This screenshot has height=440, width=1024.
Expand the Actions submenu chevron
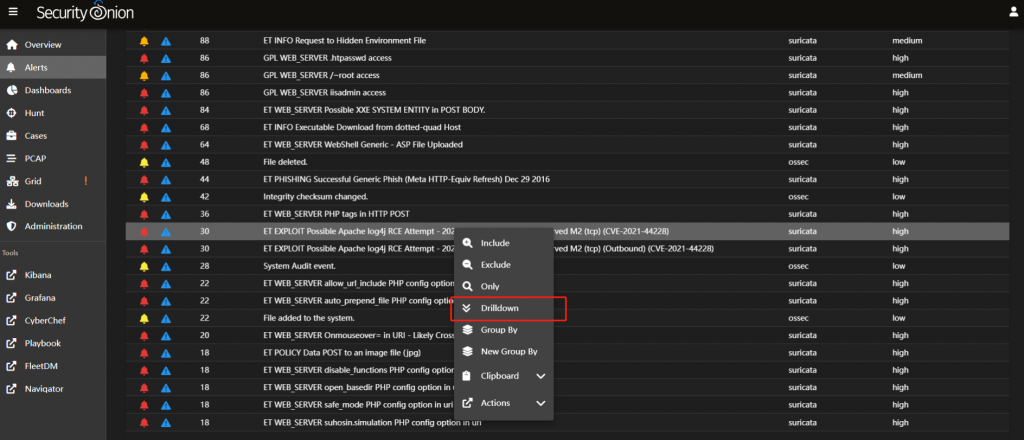point(541,403)
